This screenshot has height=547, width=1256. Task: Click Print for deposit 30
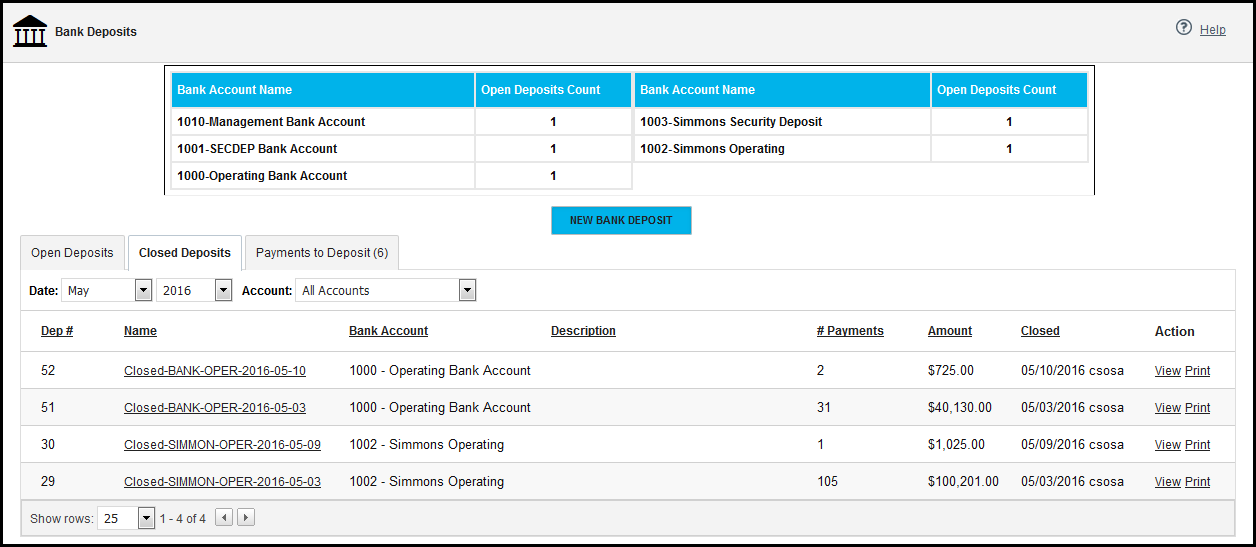pyautogui.click(x=1197, y=445)
